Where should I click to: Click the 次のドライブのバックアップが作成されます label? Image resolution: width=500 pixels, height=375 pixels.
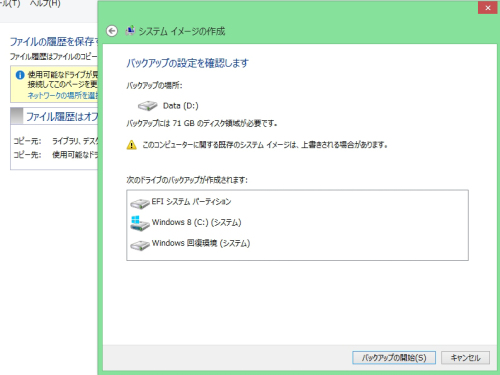coord(187,180)
